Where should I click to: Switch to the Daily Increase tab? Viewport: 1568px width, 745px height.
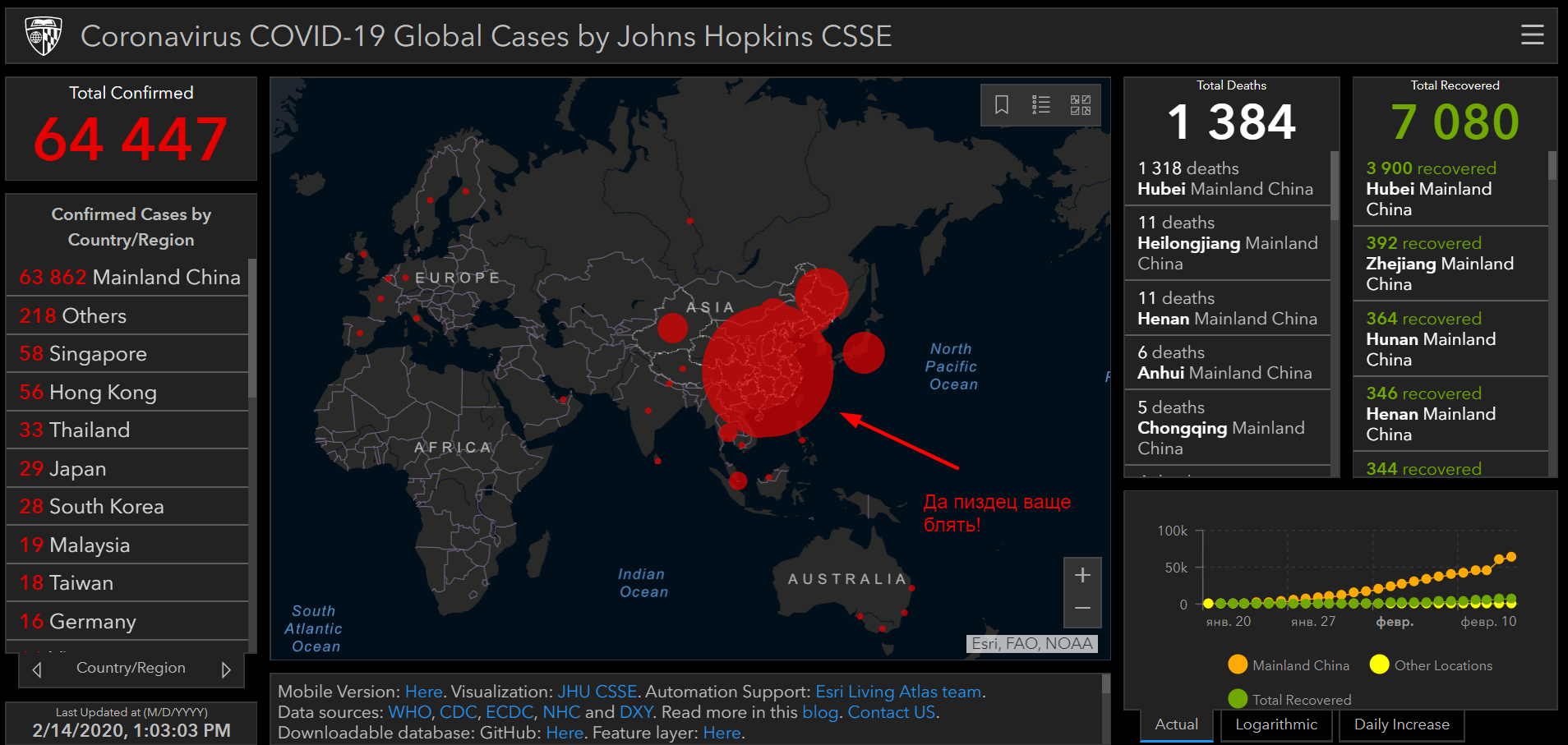(x=1402, y=724)
